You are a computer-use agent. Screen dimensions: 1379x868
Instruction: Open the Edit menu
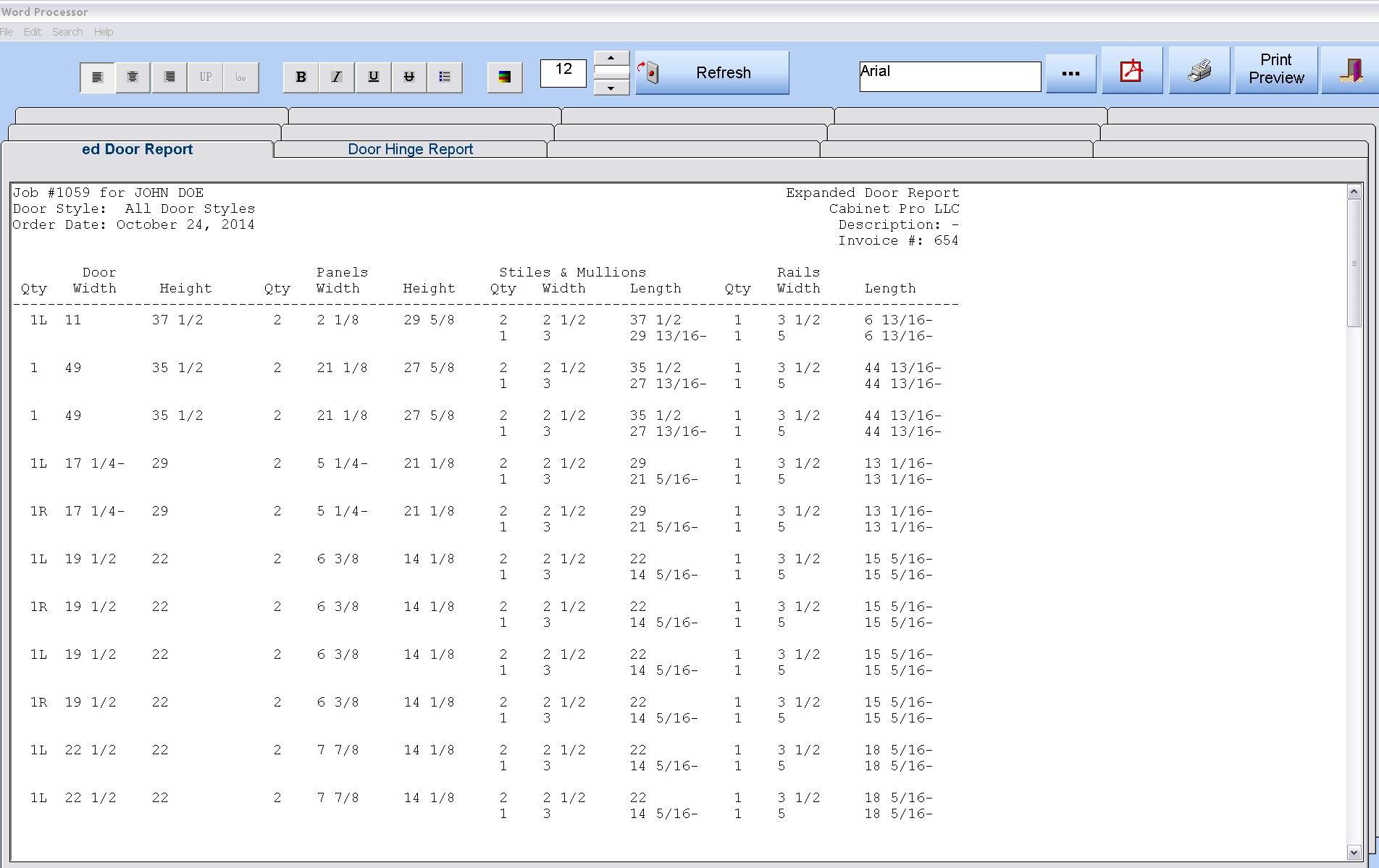32,32
